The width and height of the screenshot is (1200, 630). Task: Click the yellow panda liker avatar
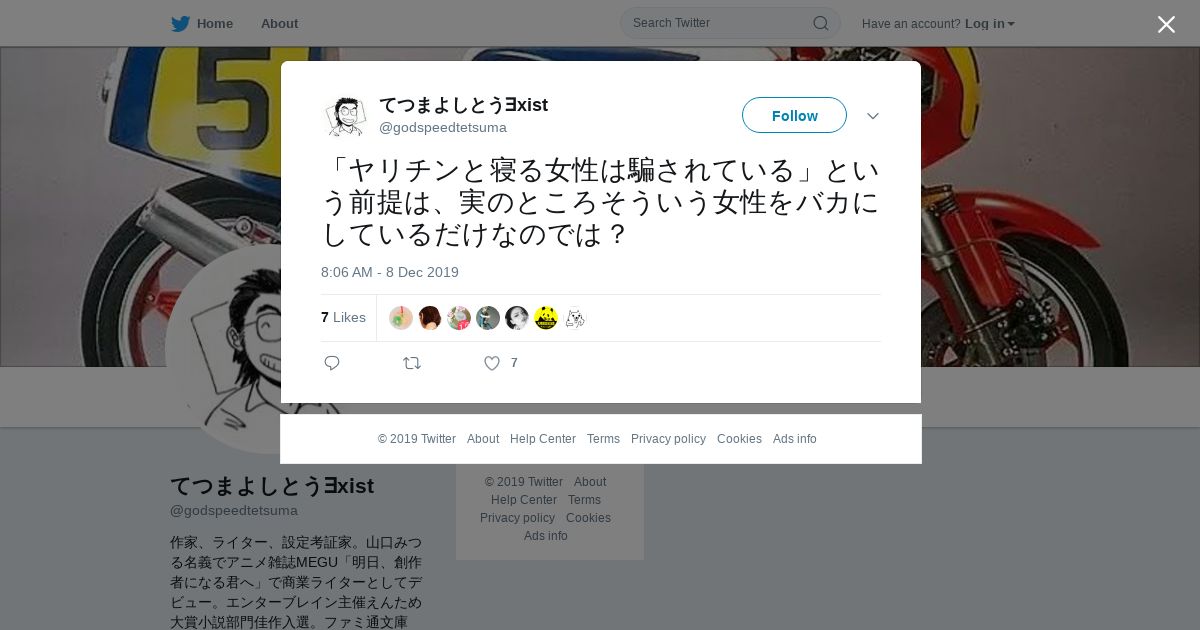tap(546, 318)
